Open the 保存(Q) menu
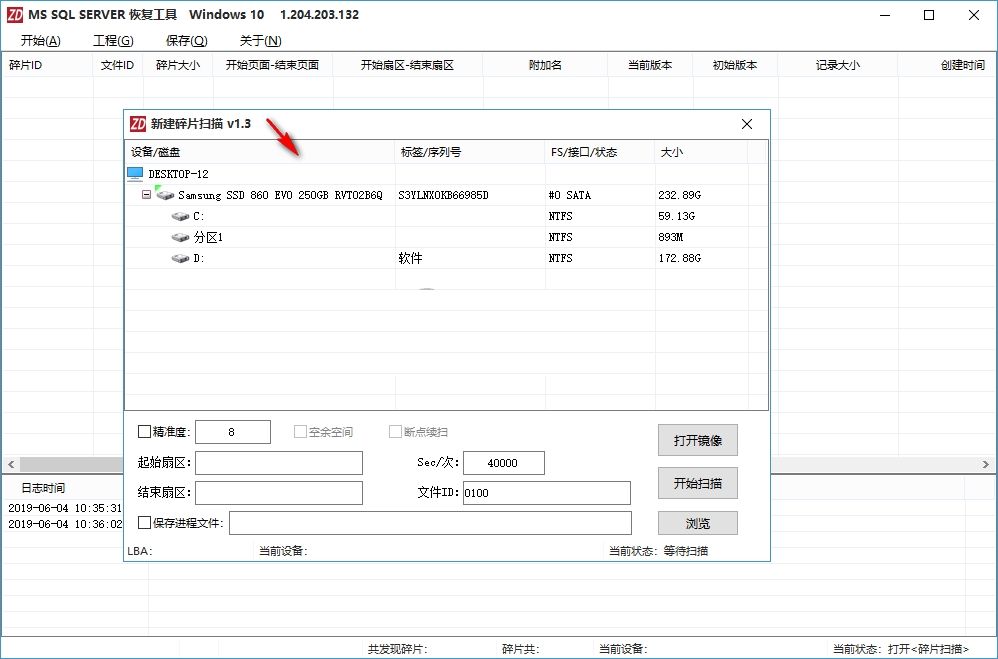 click(186, 41)
